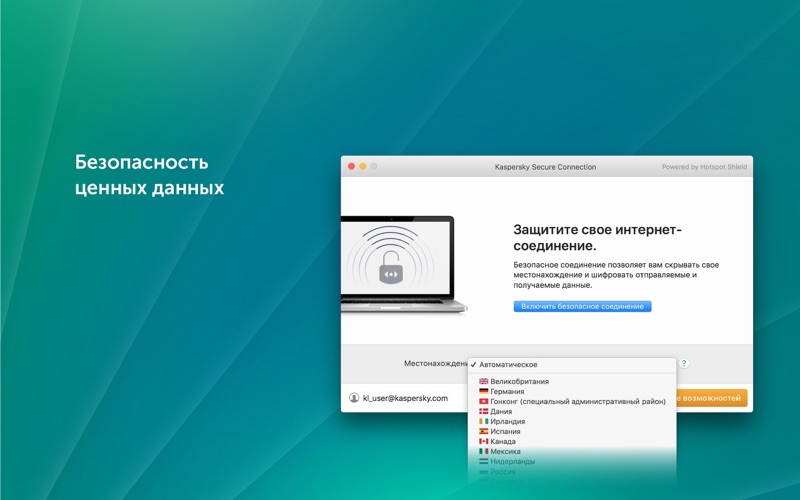Choose Великобритания from the location list
Viewport: 800px width, 500px height.
pyautogui.click(x=572, y=381)
